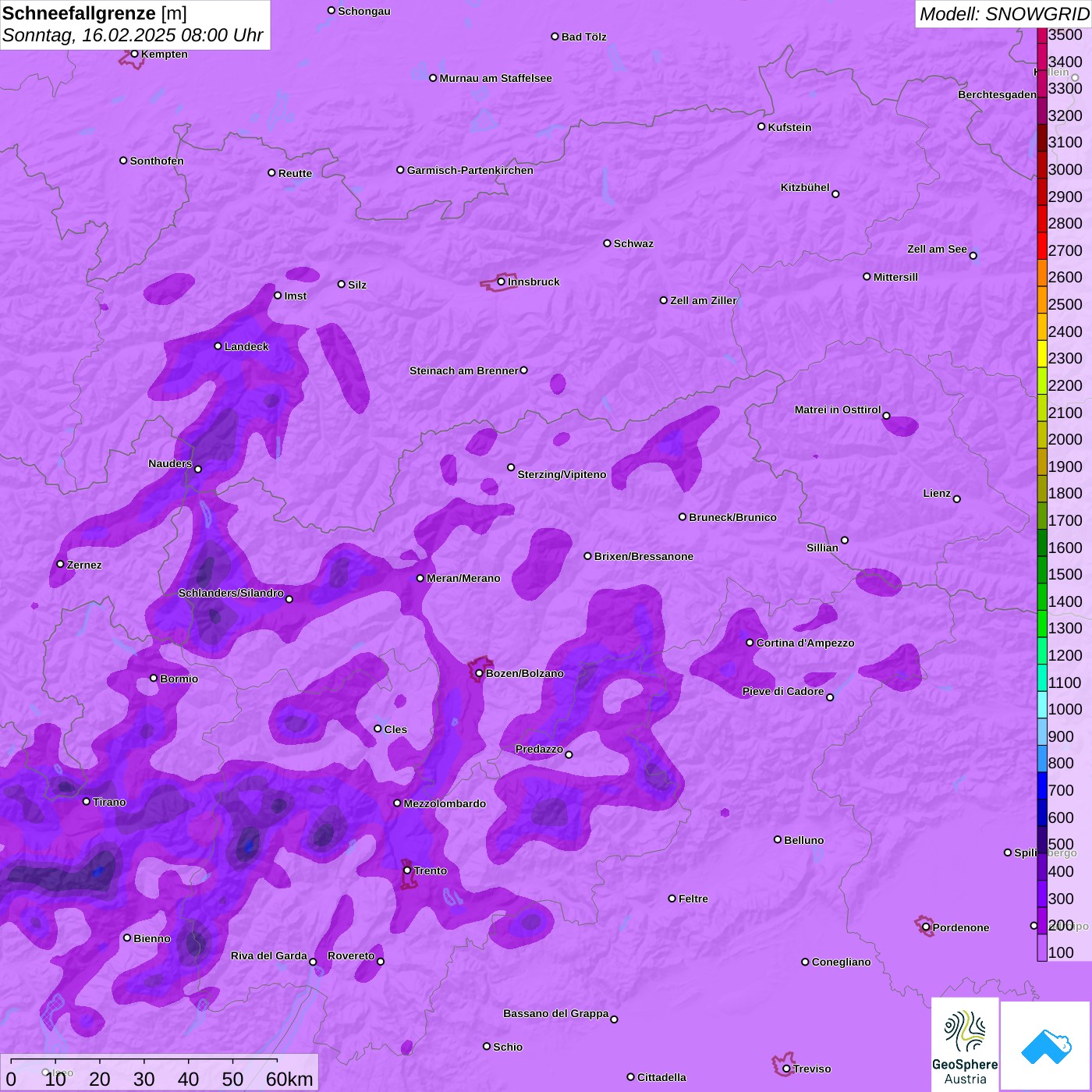Click the 'Mittersill' label
1092x1092 pixels.
895,277
